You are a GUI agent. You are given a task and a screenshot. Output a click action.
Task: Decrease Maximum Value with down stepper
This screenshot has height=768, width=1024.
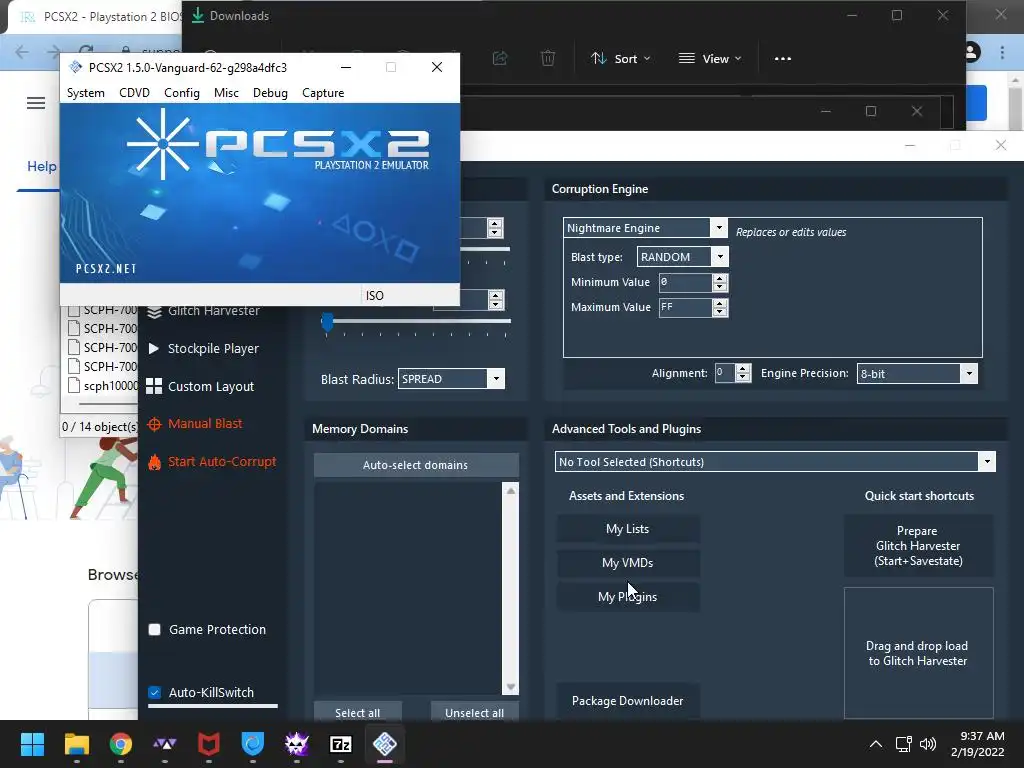click(720, 312)
